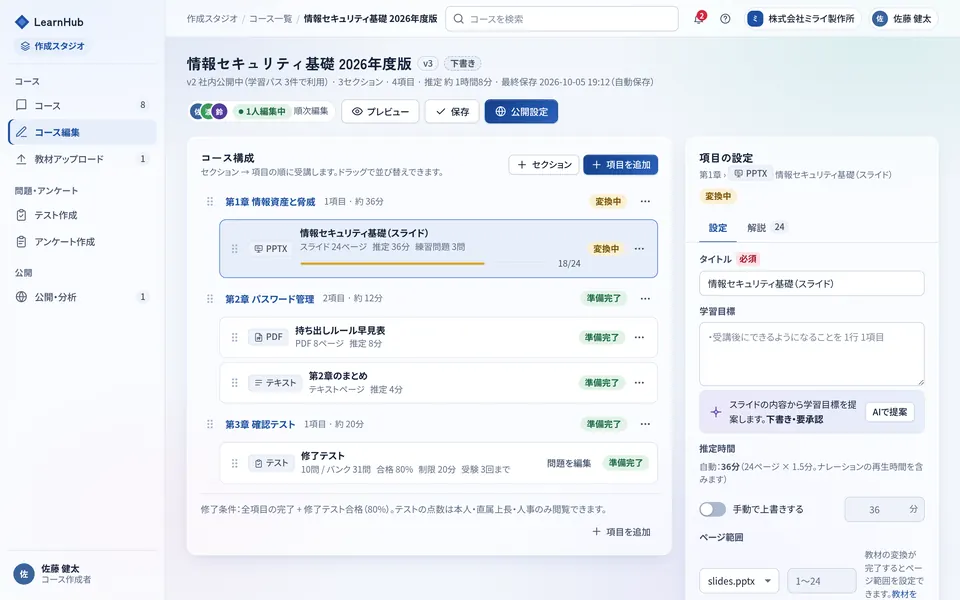Focus the コースを検索 search field

pyautogui.click(x=561, y=19)
